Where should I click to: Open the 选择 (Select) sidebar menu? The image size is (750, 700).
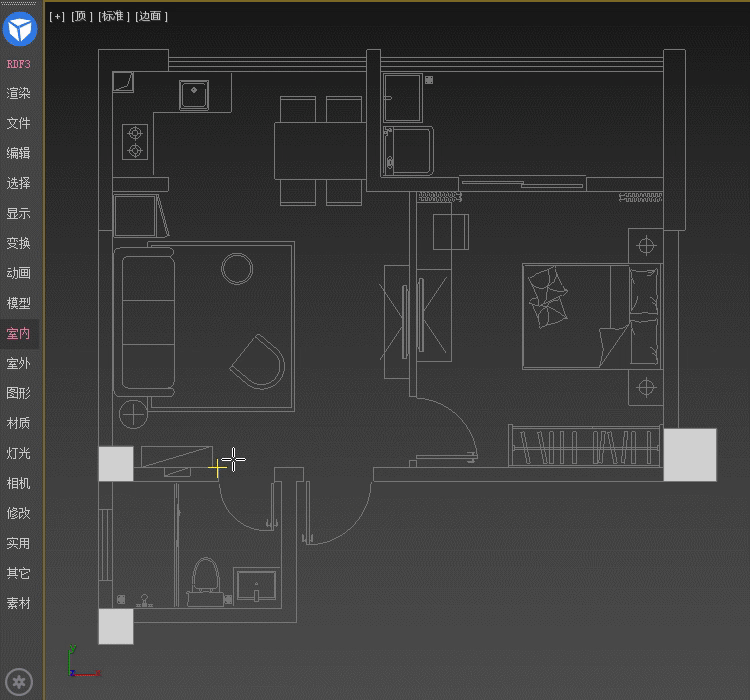coord(19,183)
